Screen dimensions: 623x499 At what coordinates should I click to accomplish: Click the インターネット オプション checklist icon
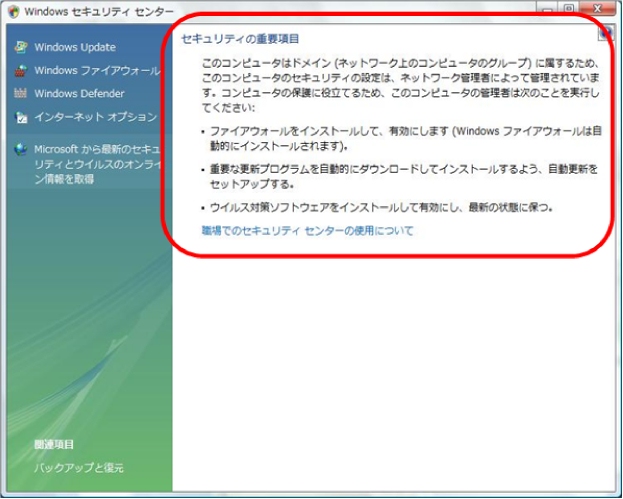tap(21, 117)
